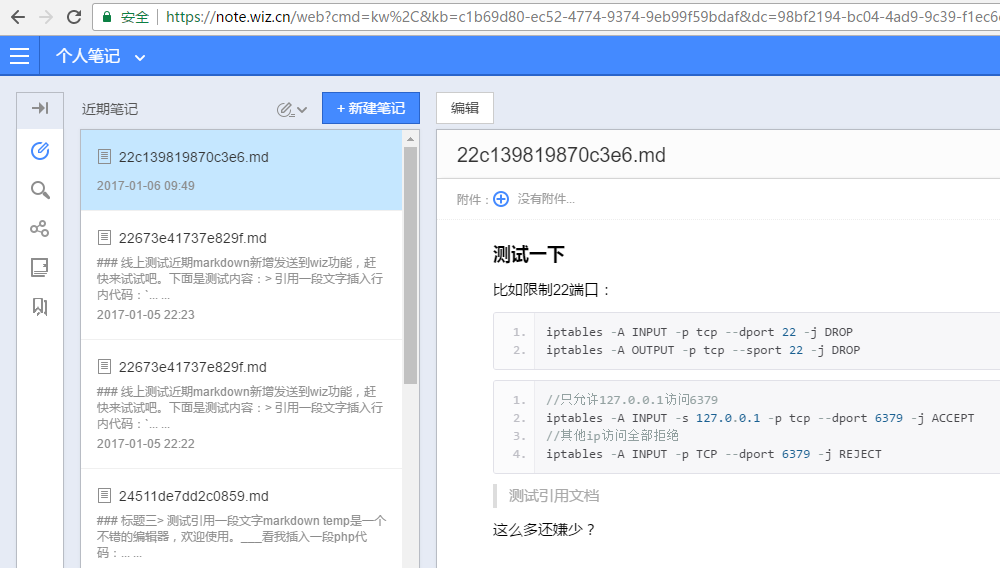Select note 22c139819870c3e6.md in list
Image resolution: width=1000 pixels, height=568 pixels.
(x=242, y=170)
